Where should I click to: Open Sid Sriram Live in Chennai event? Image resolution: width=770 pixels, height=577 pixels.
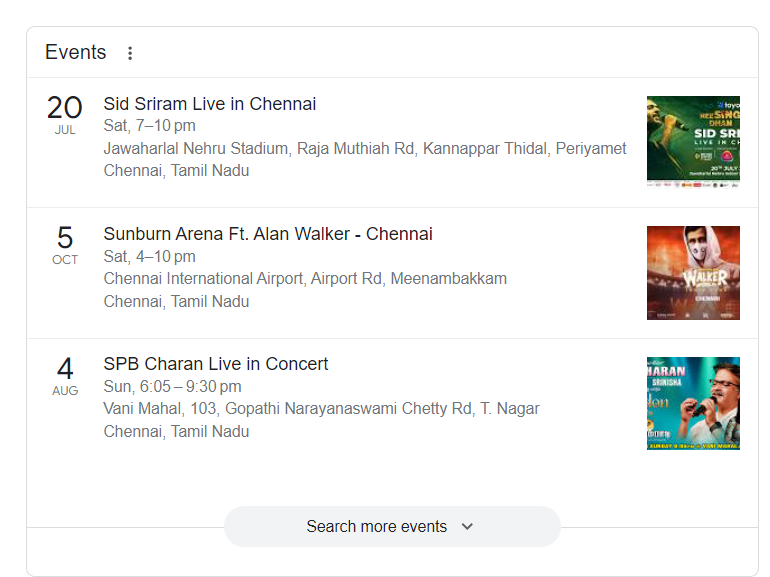[210, 104]
